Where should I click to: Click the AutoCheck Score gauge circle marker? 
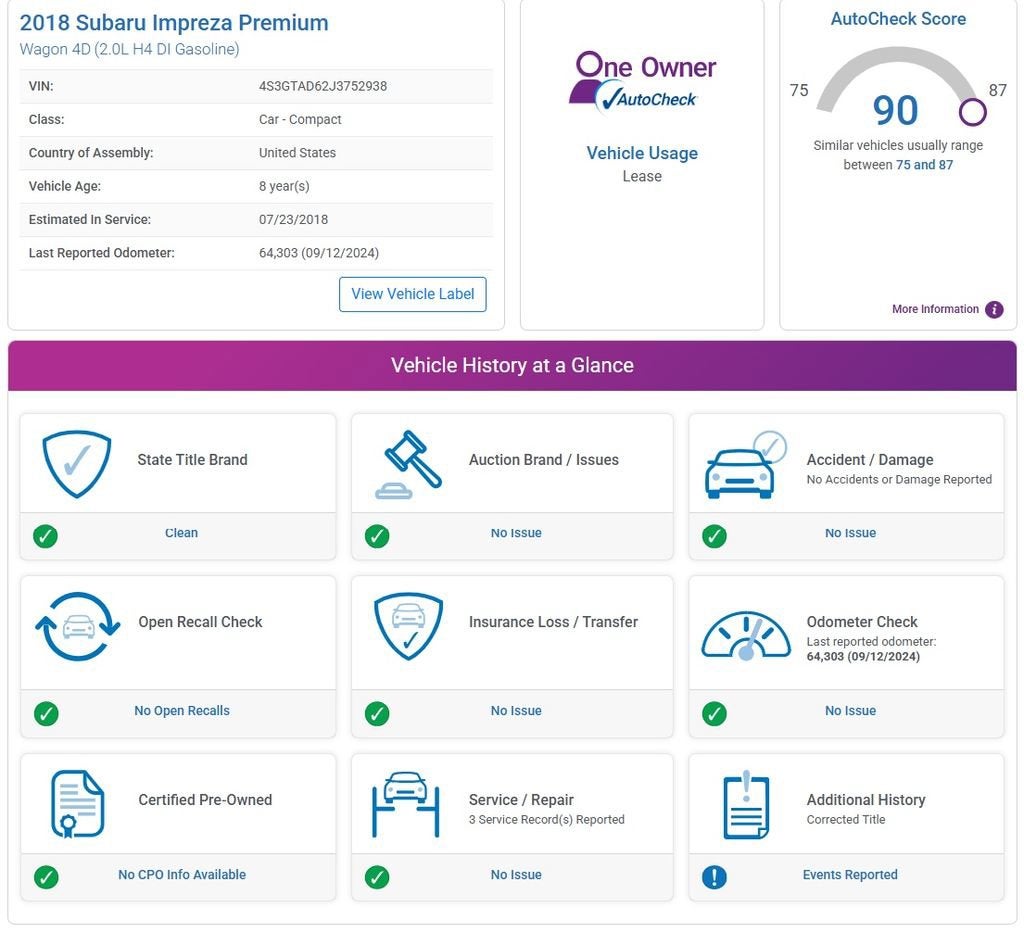[x=972, y=112]
